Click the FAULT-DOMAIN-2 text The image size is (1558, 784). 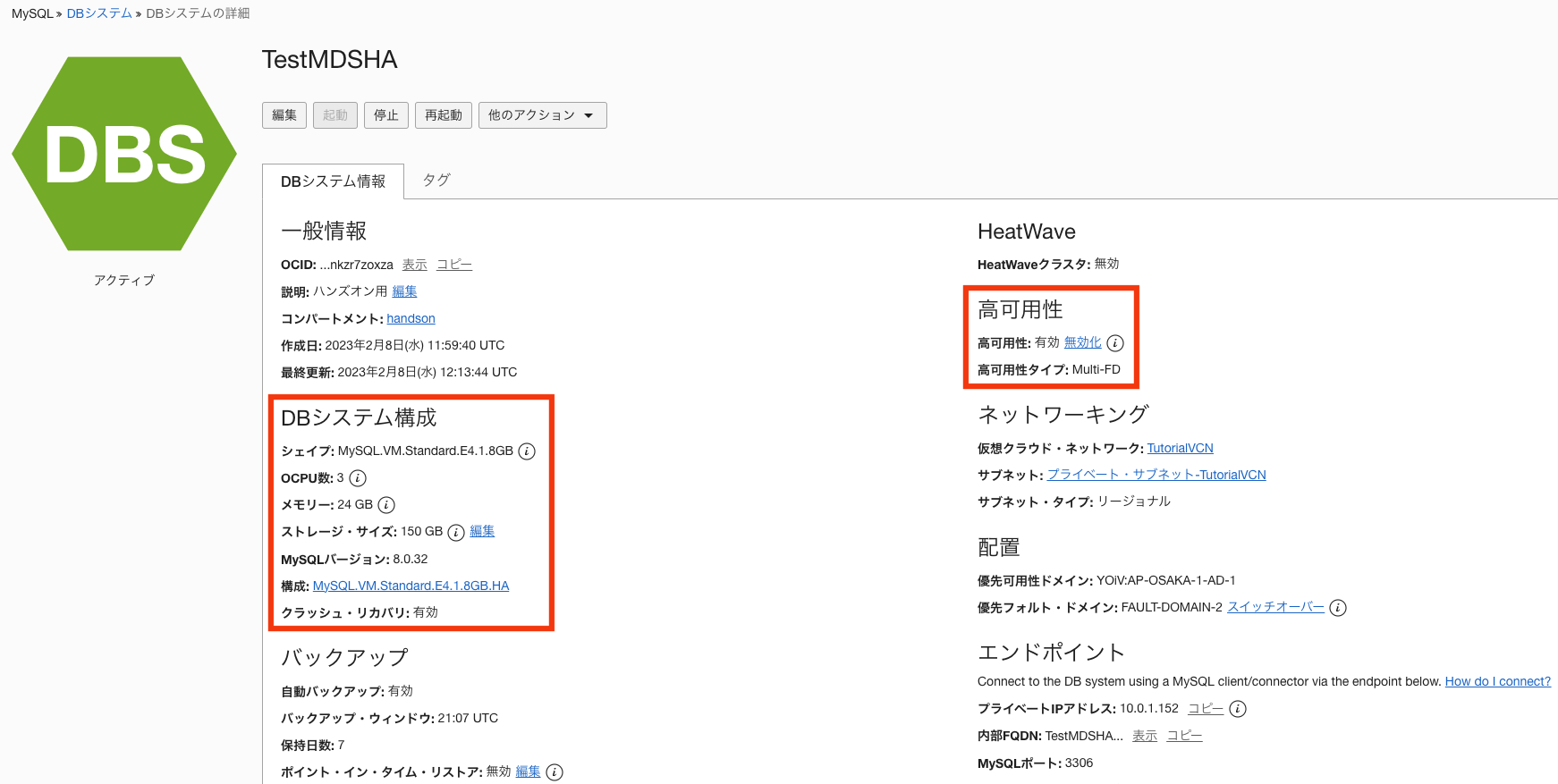click(x=1172, y=607)
